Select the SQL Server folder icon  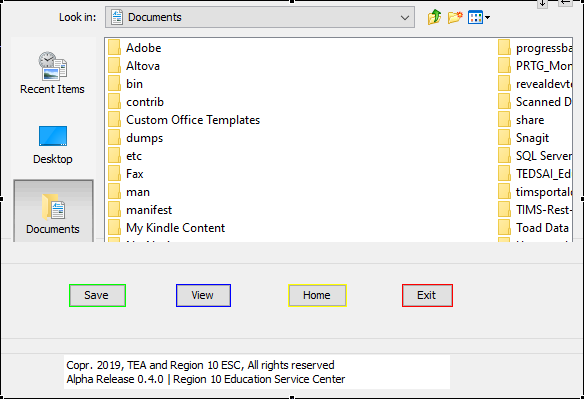coord(504,156)
